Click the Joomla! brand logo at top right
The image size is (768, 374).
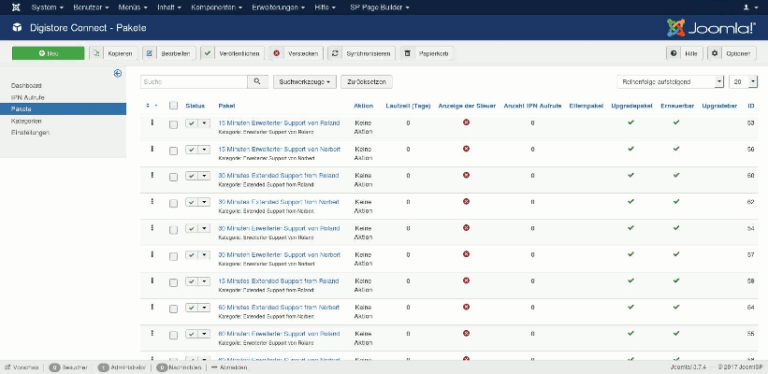tap(711, 27)
